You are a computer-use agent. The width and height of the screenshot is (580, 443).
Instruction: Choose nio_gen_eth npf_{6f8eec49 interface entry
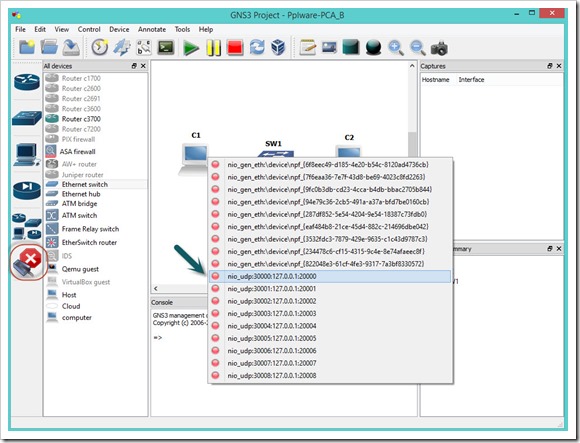(x=330, y=165)
